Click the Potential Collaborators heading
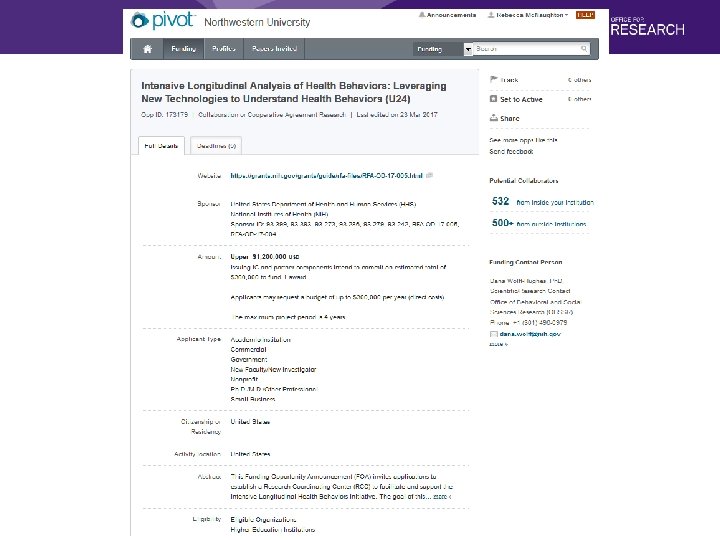This screenshot has width=720, height=540. pos(523,180)
